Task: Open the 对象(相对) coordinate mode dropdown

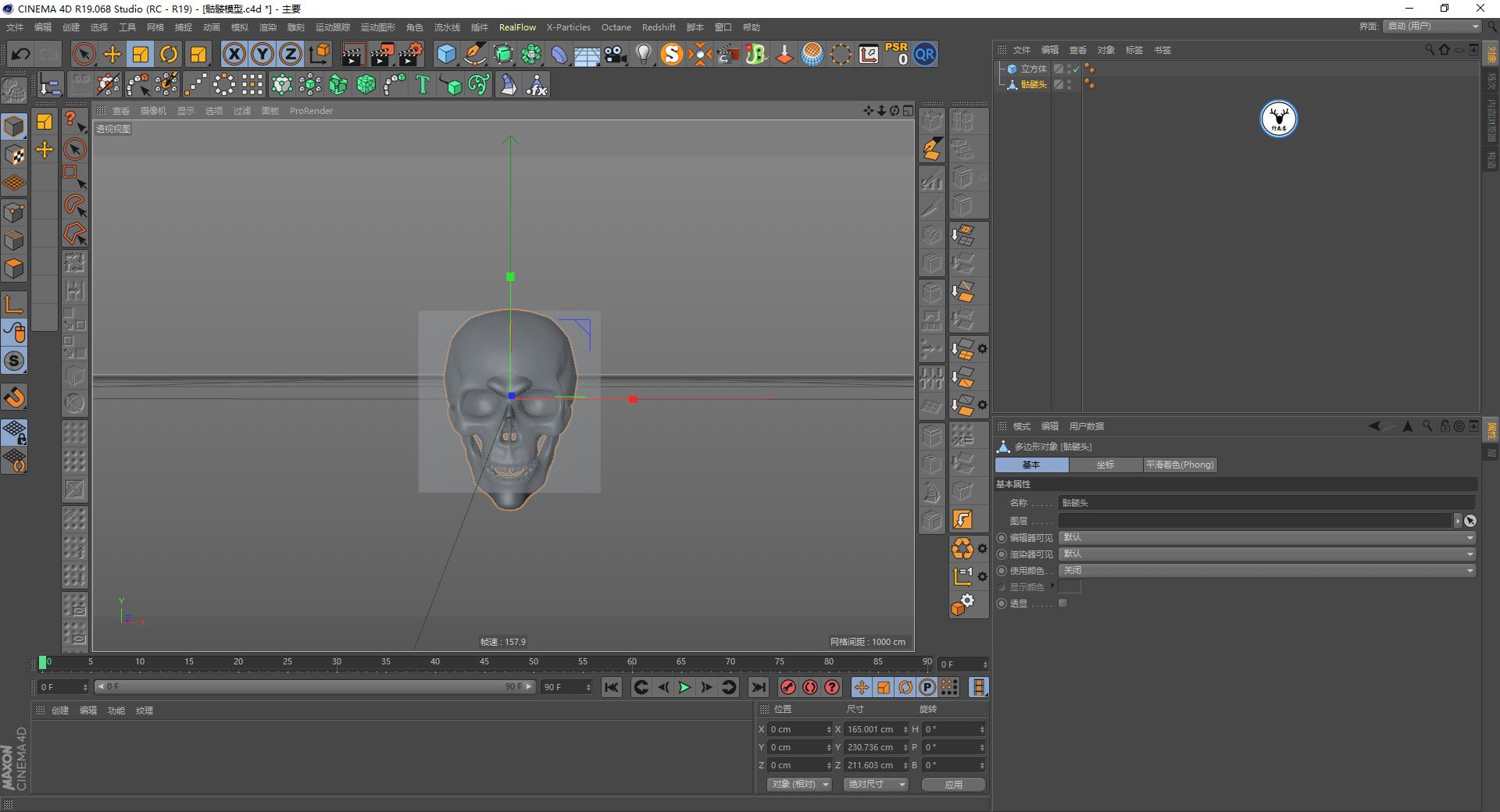Action: coord(798,784)
